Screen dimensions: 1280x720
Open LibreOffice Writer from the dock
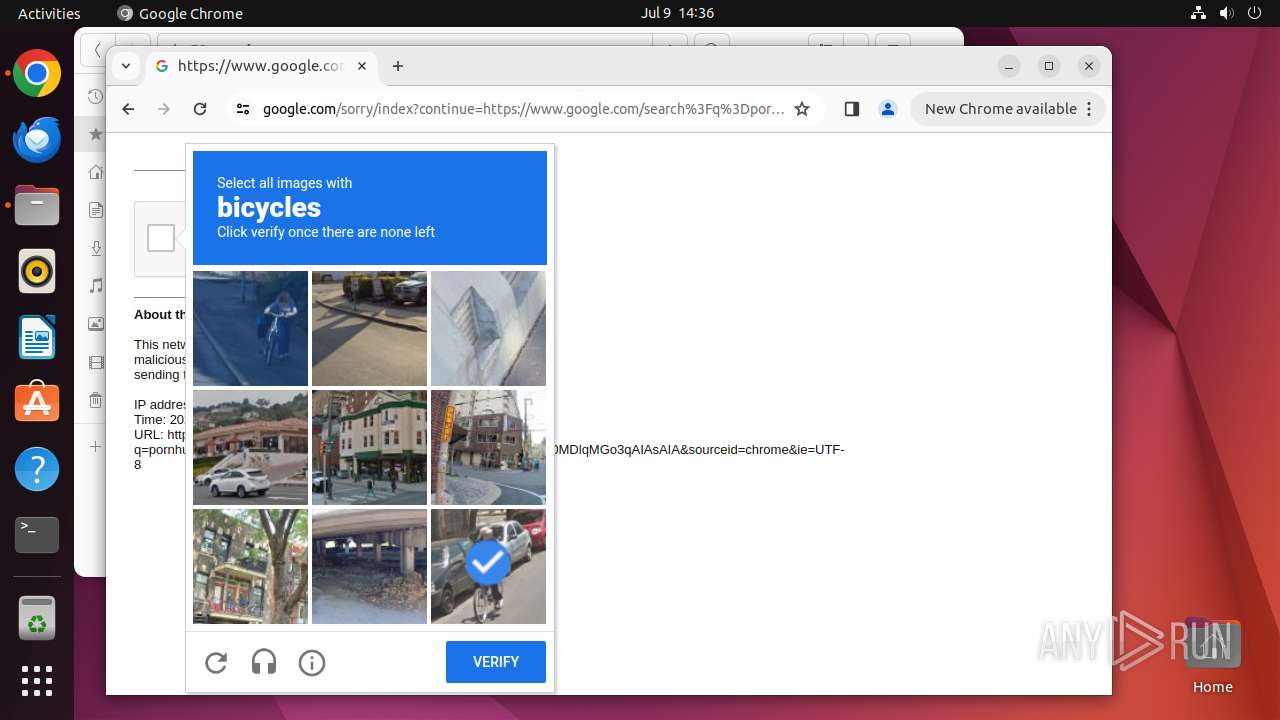(x=37, y=337)
